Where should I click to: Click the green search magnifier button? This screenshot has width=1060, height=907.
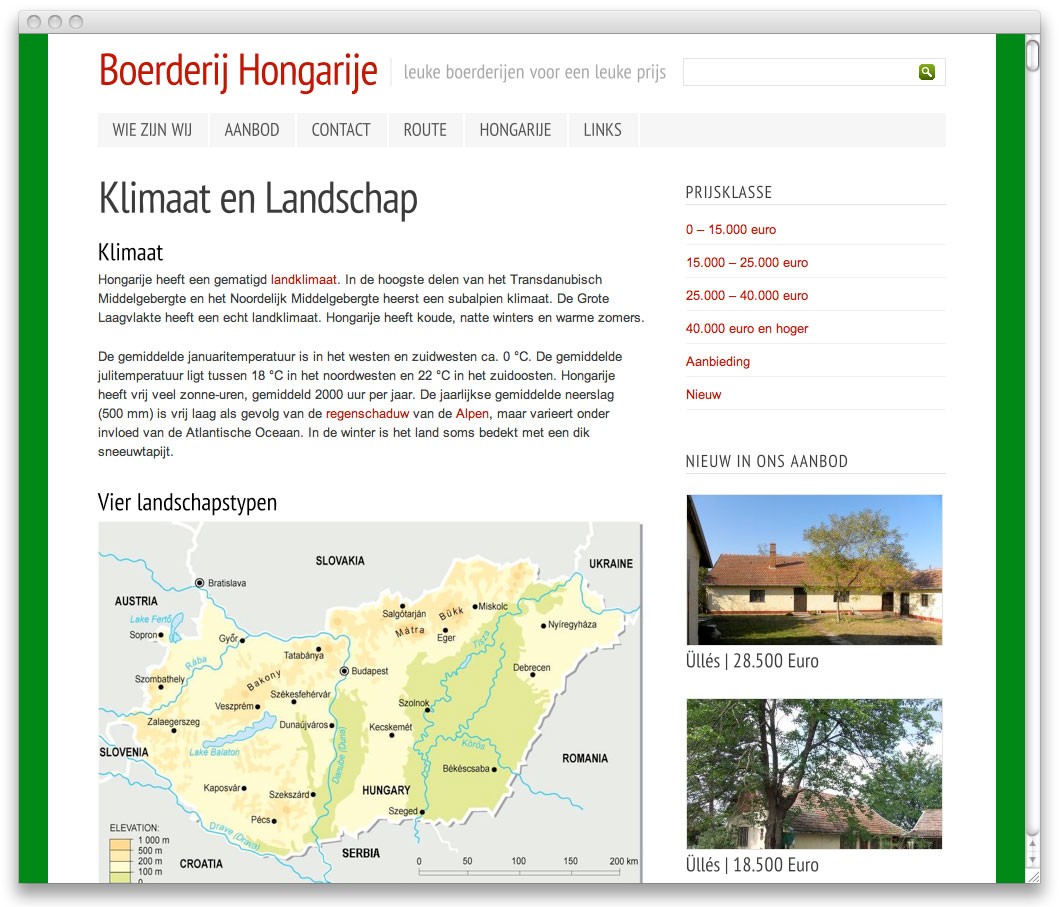click(x=927, y=72)
